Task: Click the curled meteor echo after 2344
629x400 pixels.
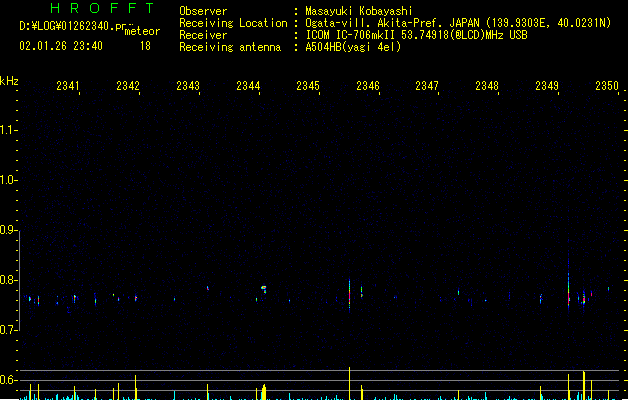Action: point(264,289)
